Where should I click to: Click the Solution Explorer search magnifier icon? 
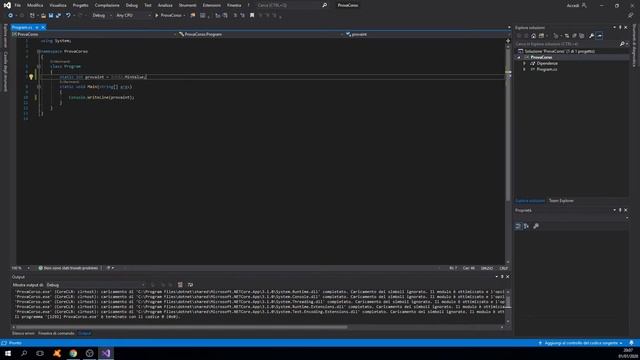[622, 44]
